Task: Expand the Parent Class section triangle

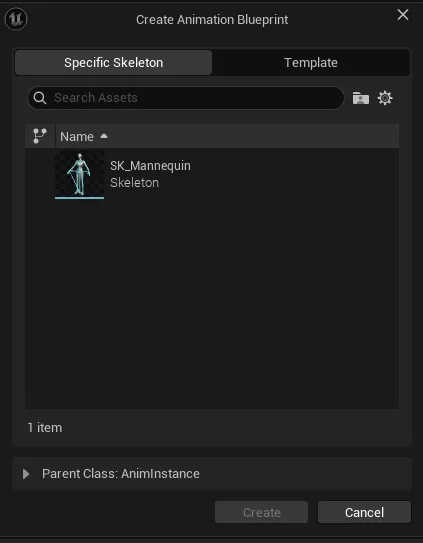Action: click(26, 474)
